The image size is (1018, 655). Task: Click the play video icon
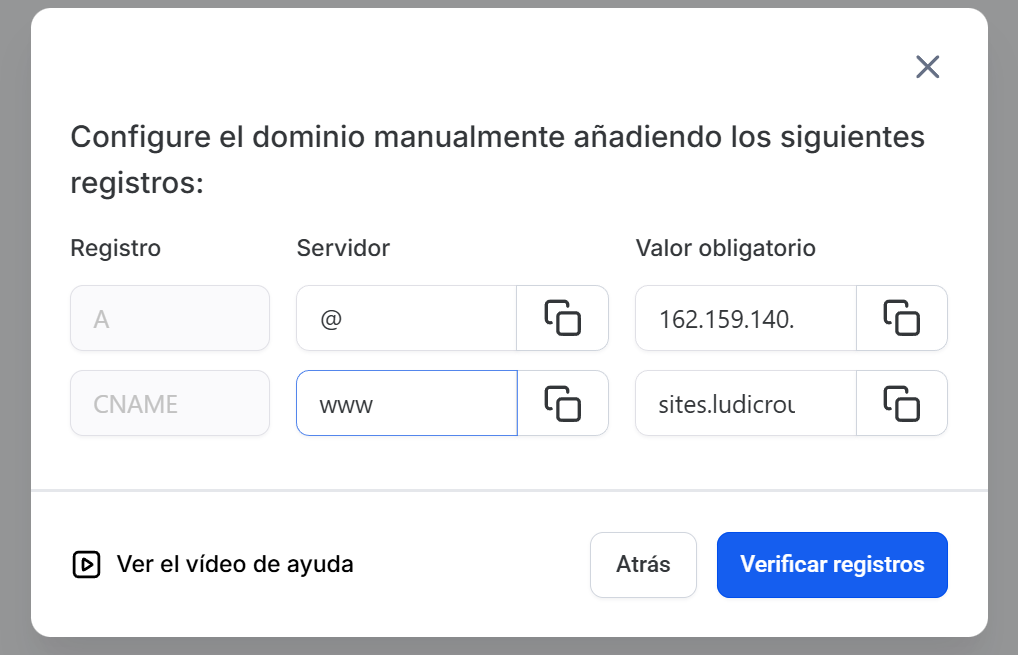click(x=87, y=565)
